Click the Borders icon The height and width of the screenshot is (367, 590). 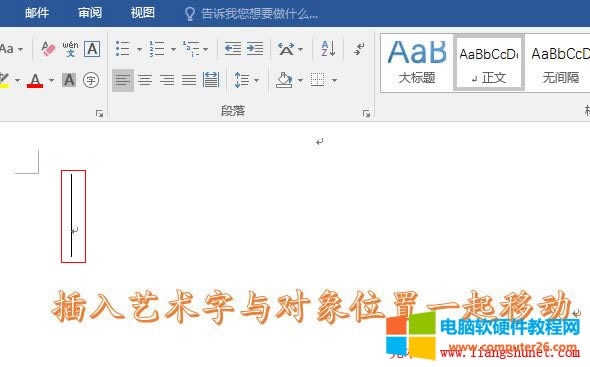tap(318, 80)
